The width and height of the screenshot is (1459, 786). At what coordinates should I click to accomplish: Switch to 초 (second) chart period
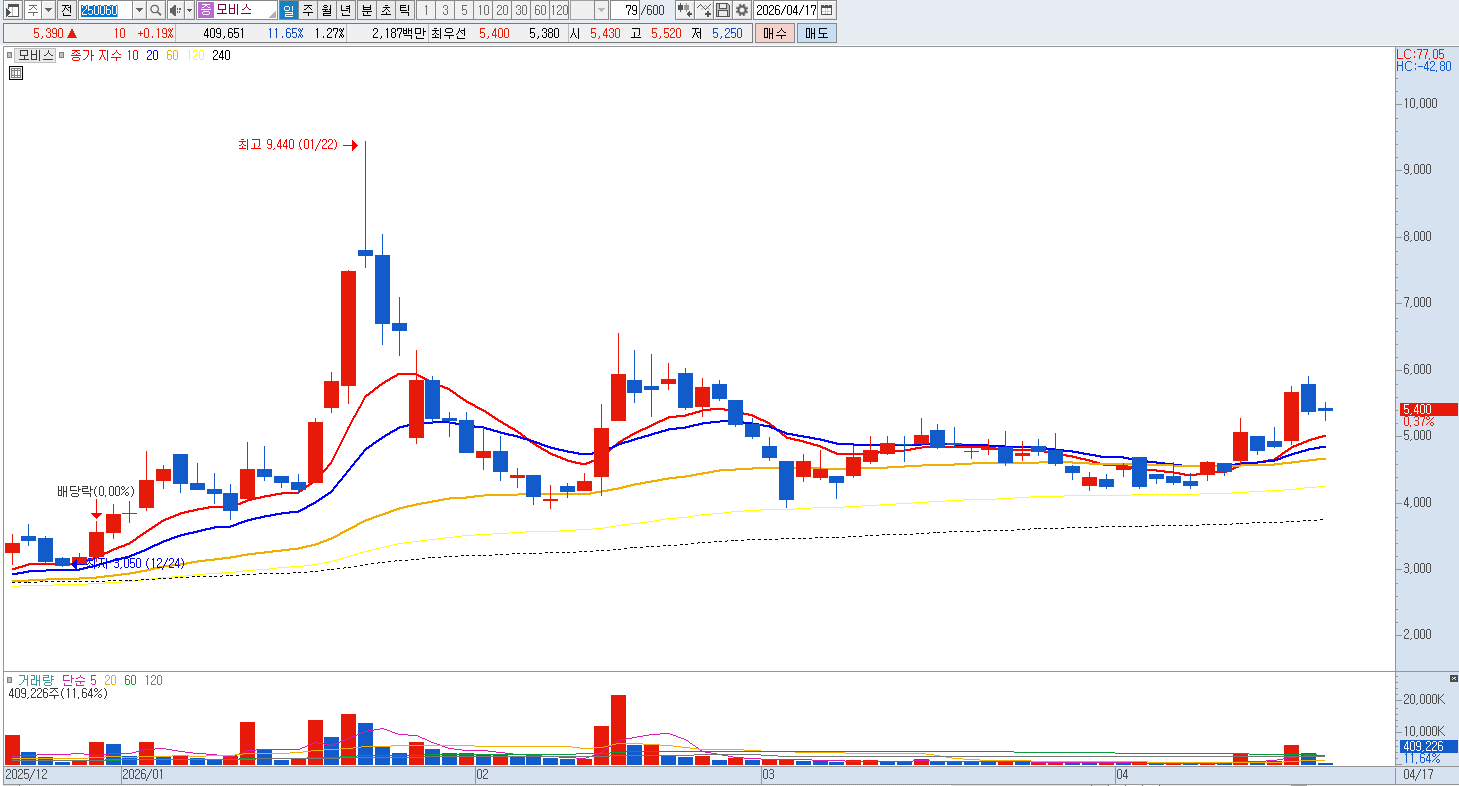tap(385, 10)
